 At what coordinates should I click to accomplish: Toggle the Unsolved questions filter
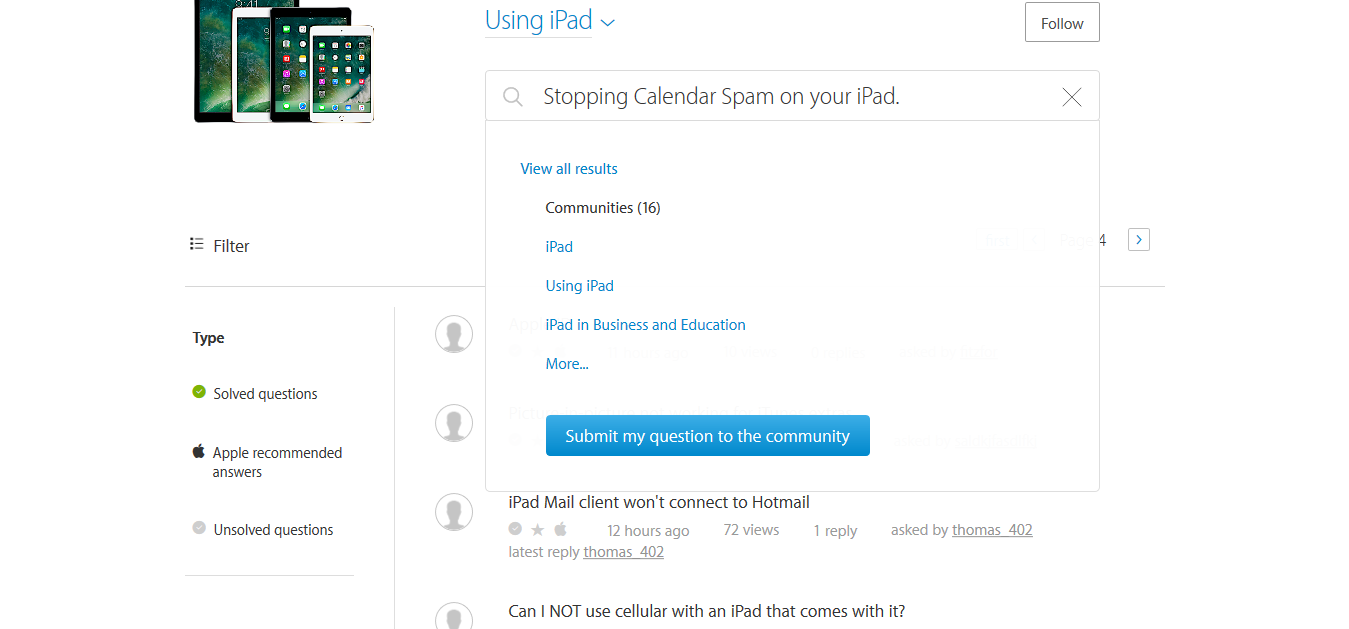pos(273,530)
